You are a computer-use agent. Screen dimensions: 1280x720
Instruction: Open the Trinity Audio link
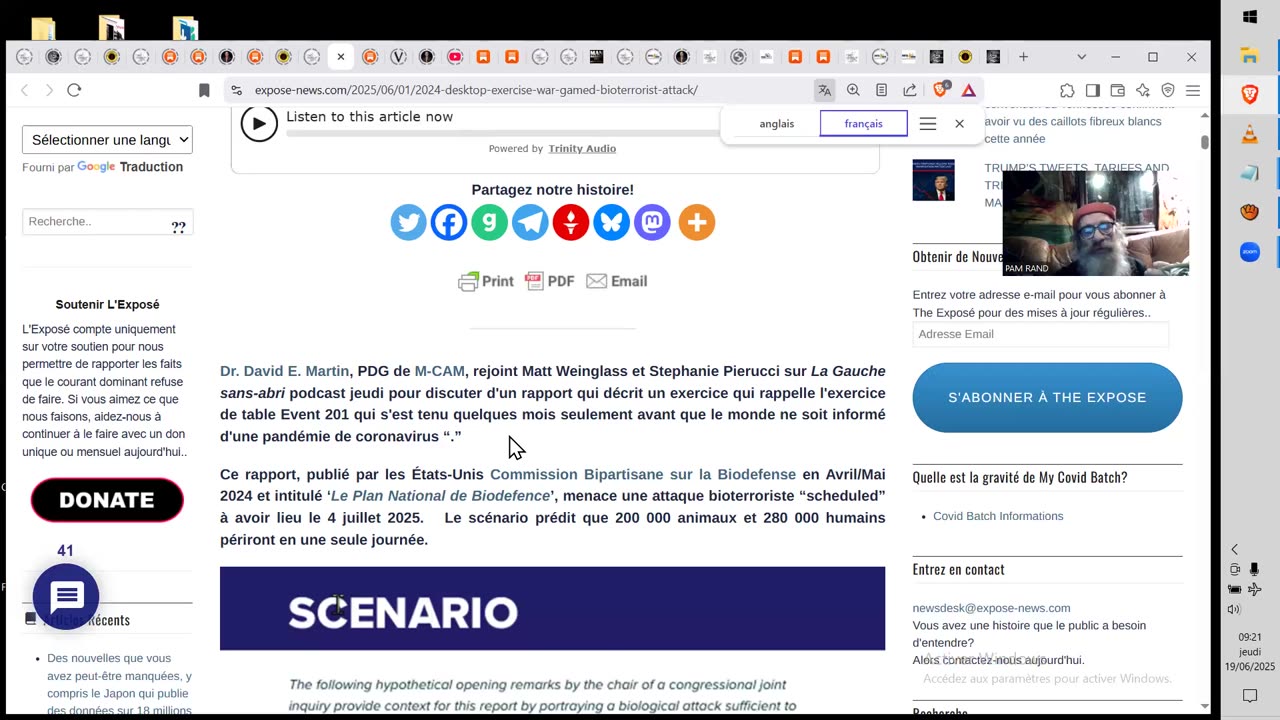pos(582,149)
